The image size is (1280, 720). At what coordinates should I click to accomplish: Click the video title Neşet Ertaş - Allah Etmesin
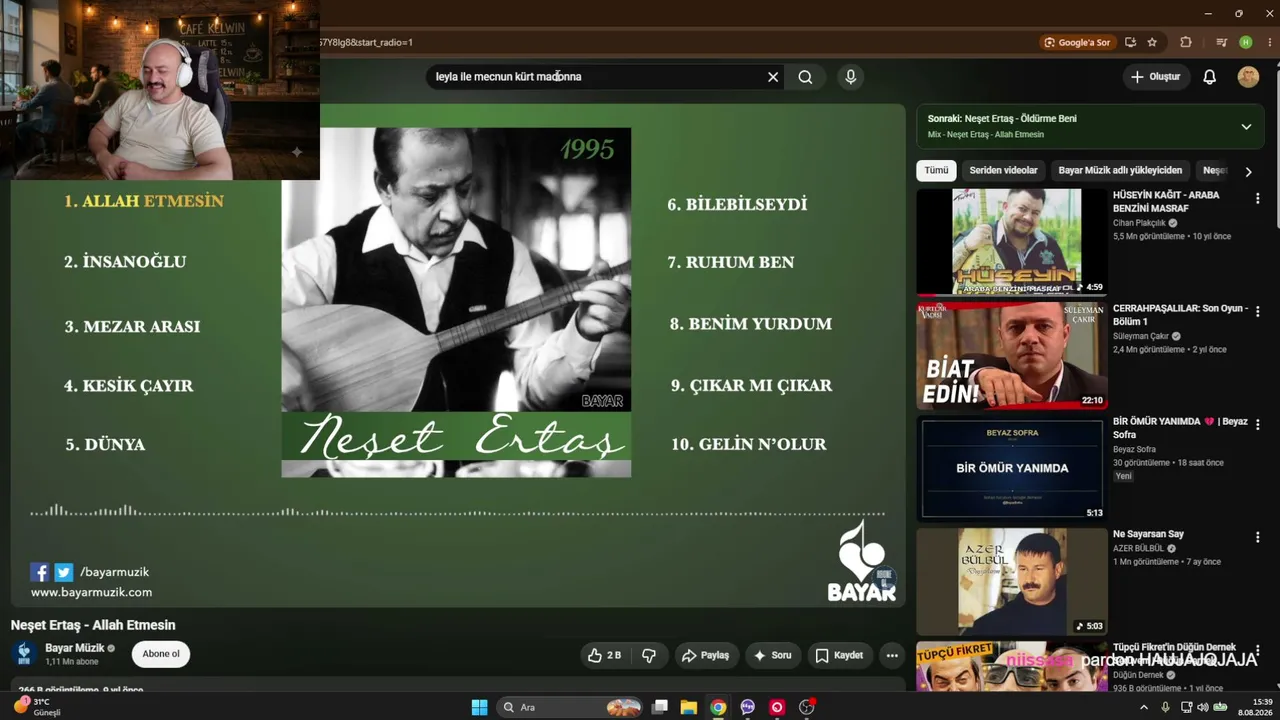click(93, 625)
